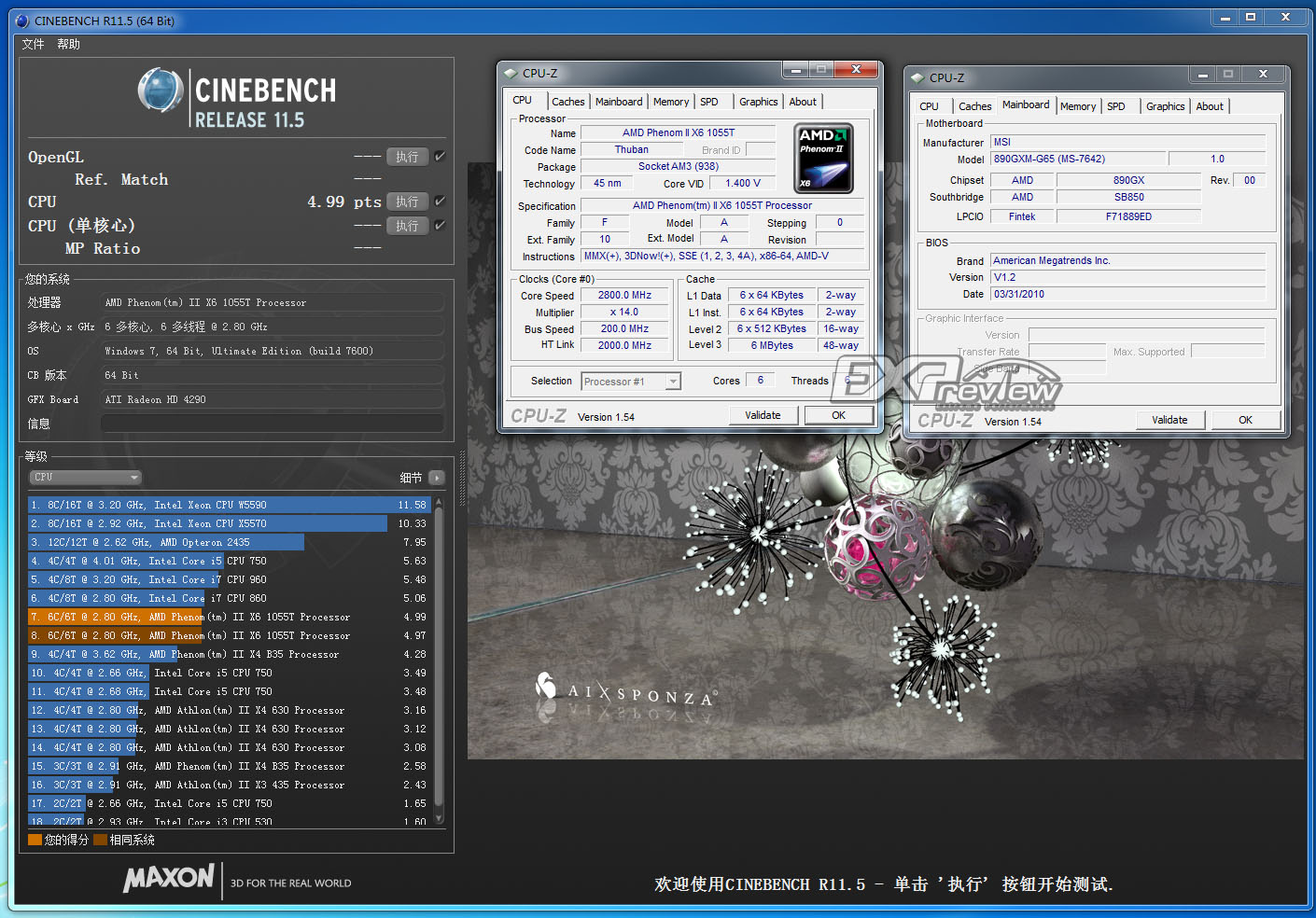Viewport: 1316px width, 918px height.
Task: Click BIOS Brand American Megatrends Inc. field
Action: tap(1127, 260)
